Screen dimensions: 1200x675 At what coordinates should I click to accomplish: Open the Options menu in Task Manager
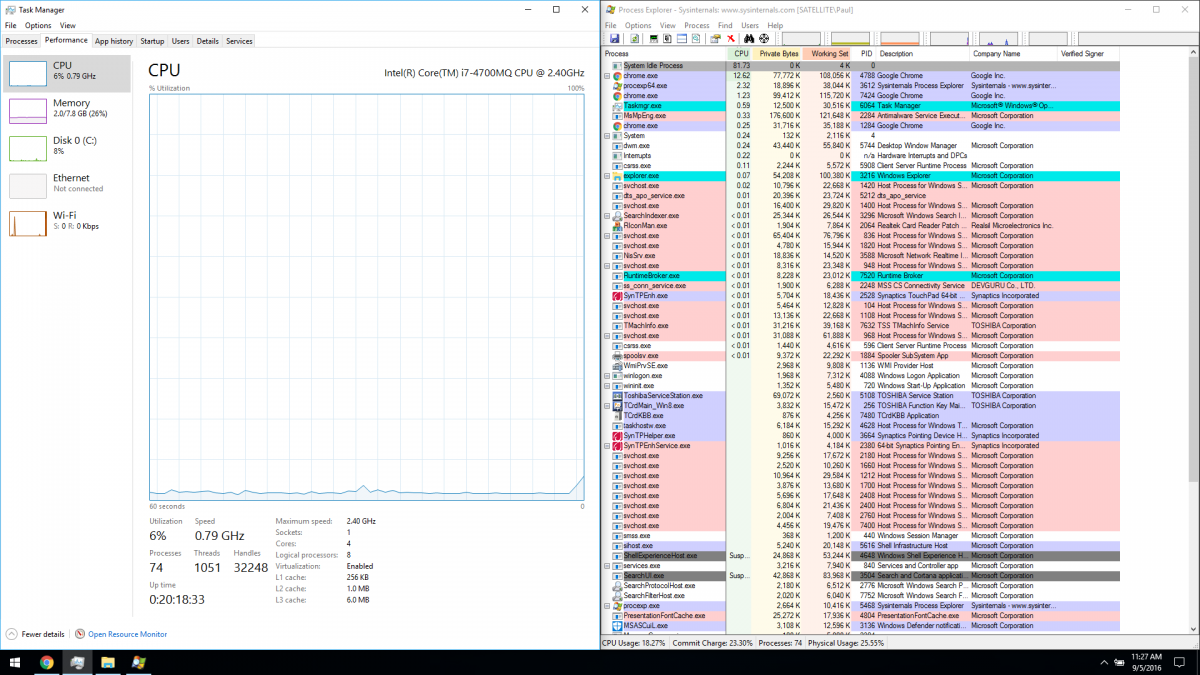(x=38, y=25)
